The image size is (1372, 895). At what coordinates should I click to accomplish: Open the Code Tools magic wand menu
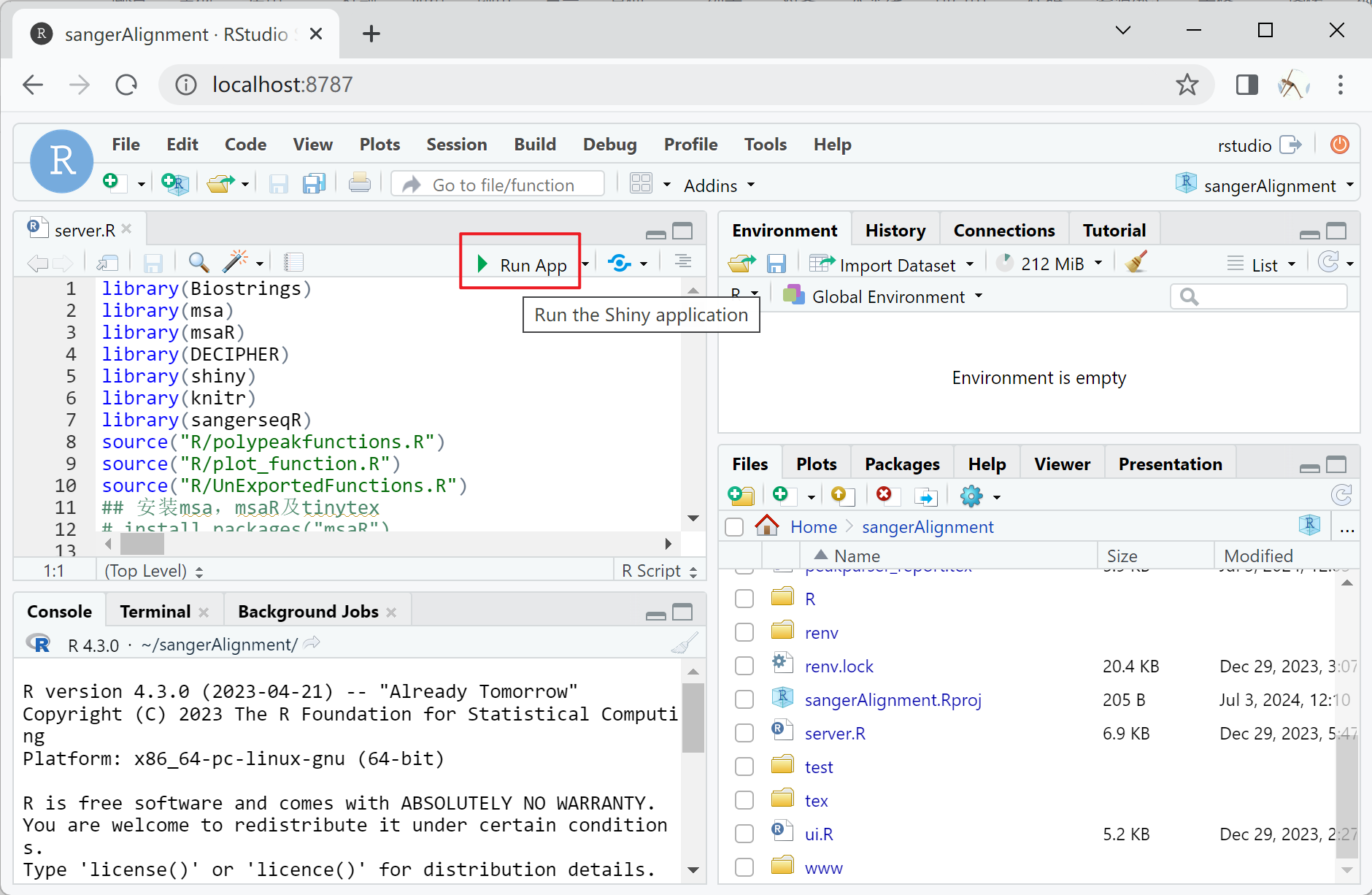coord(235,261)
